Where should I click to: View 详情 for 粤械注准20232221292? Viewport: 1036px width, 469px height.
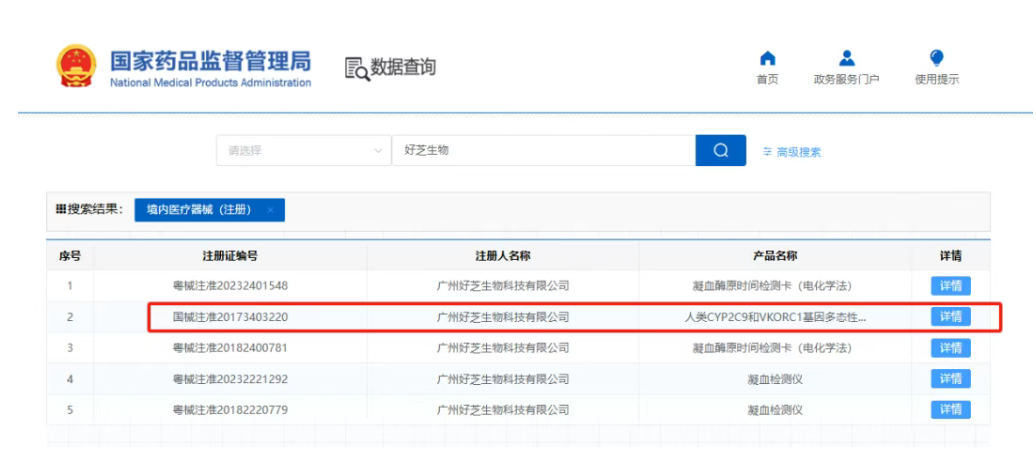(950, 379)
